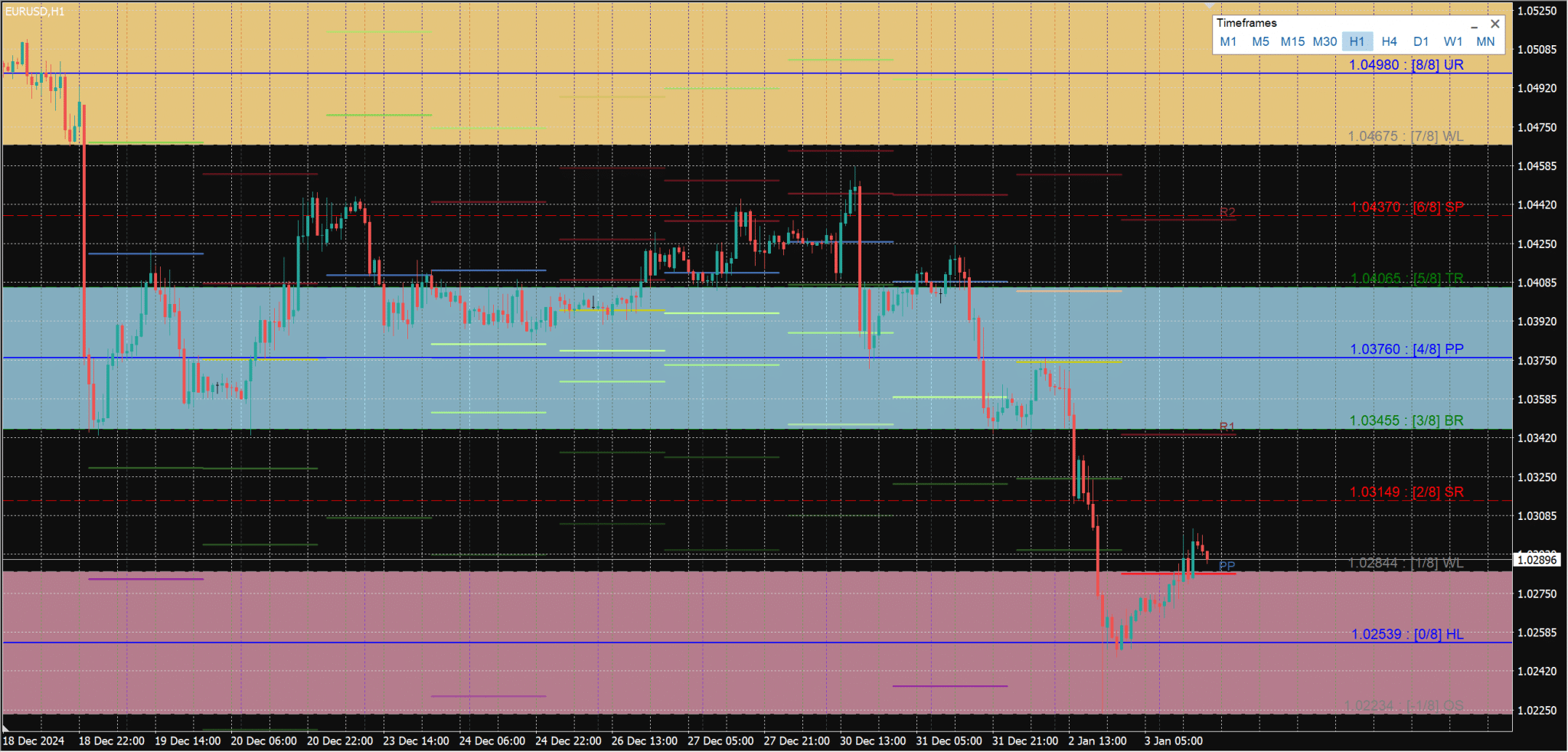Screen dimensions: 1568x752
Task: Click the EURUSD,H1 chart title label
Action: click(35, 11)
